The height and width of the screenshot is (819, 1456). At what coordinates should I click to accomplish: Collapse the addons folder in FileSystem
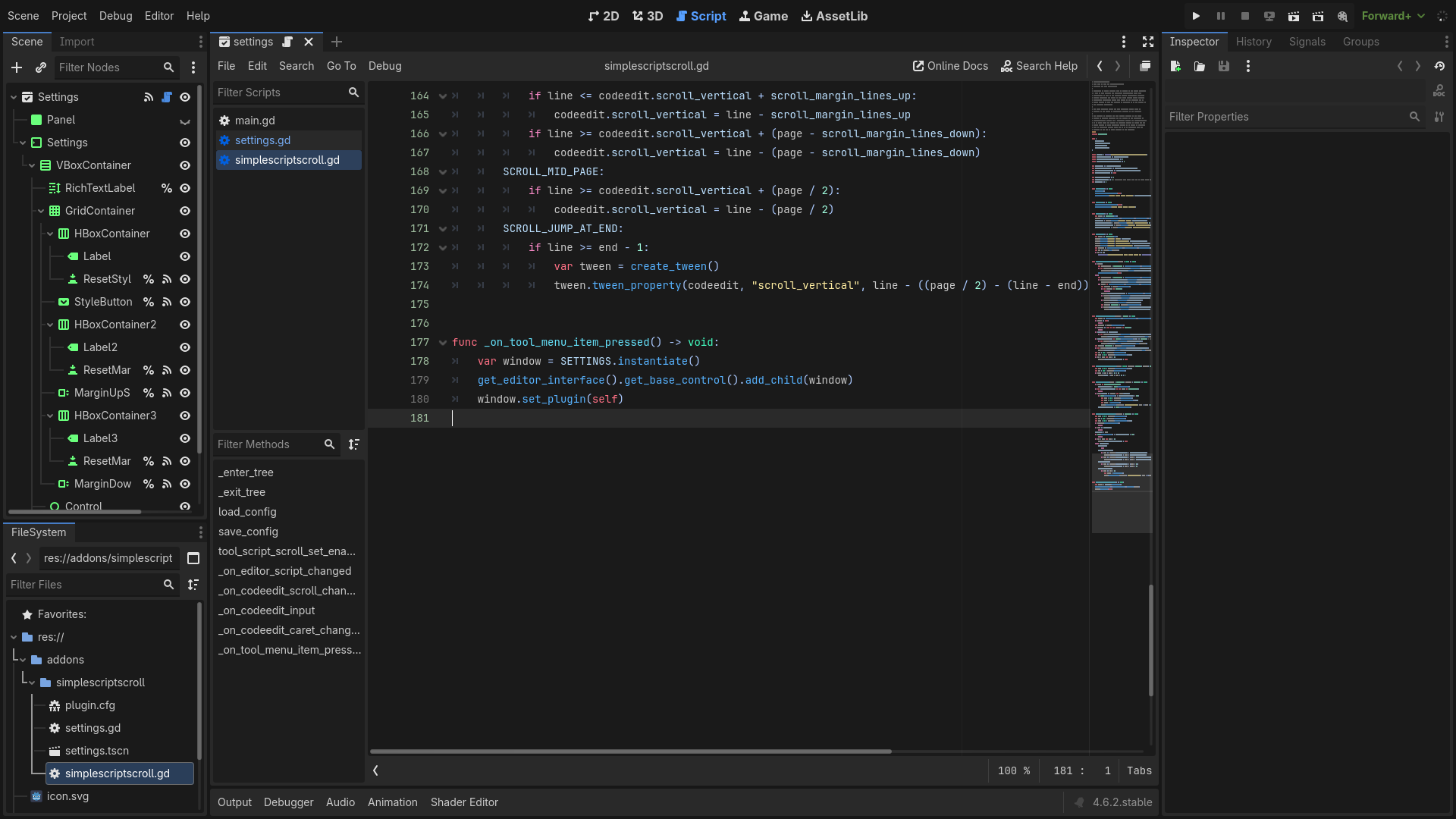pyautogui.click(x=23, y=660)
